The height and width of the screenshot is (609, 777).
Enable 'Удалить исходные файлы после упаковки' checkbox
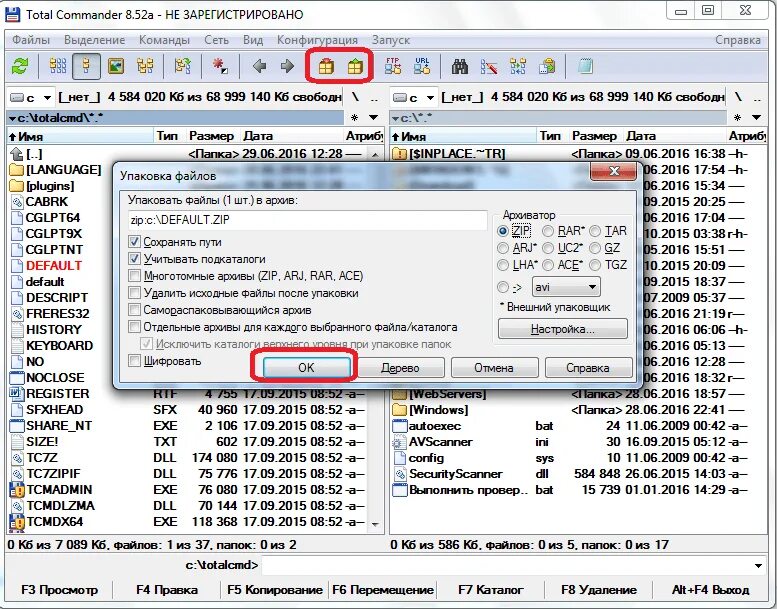pos(134,293)
